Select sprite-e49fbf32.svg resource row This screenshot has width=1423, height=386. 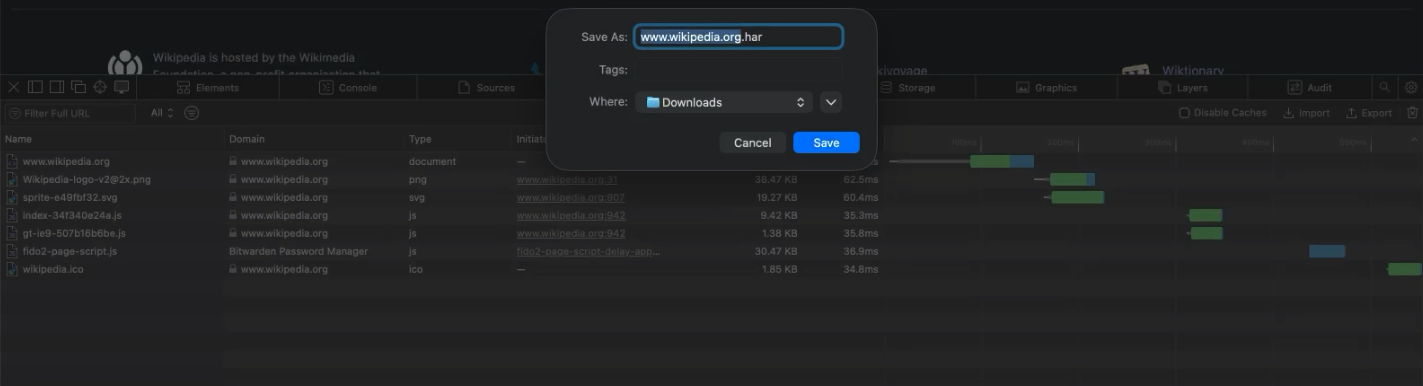(711, 197)
